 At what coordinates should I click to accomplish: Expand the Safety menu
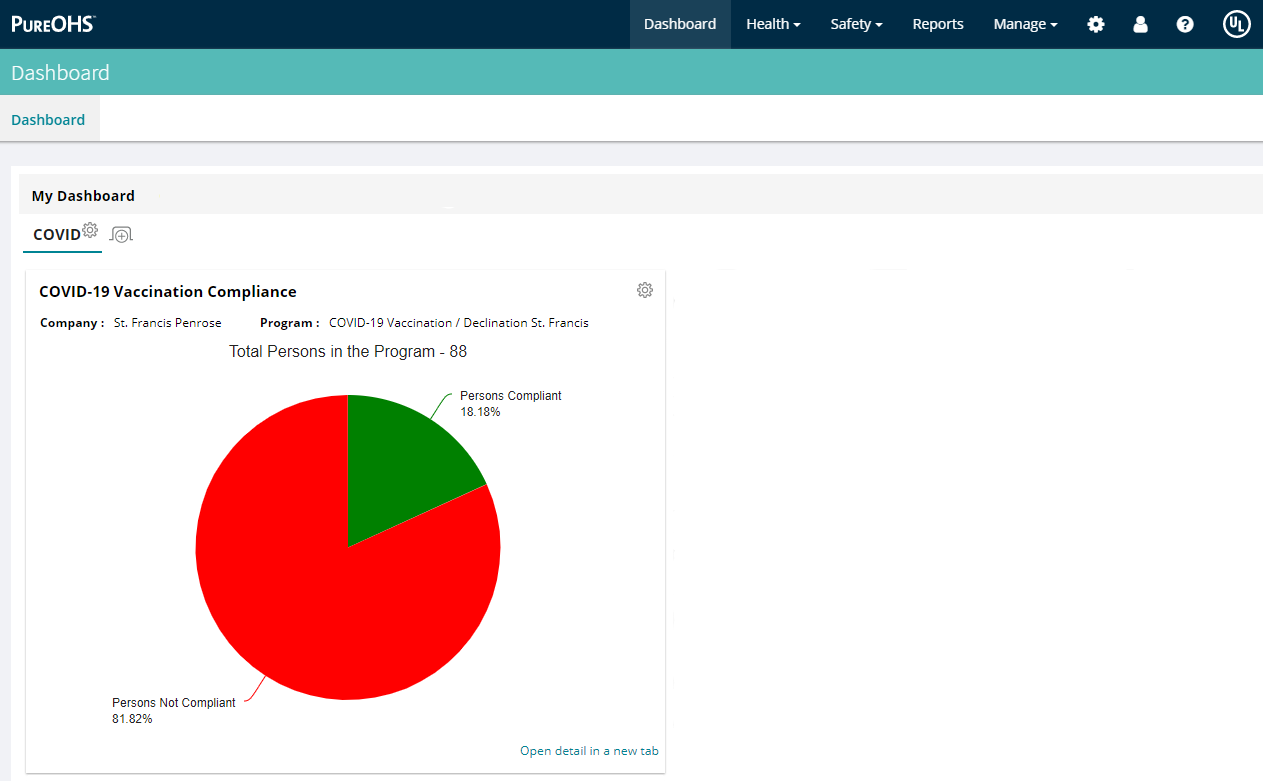(856, 24)
